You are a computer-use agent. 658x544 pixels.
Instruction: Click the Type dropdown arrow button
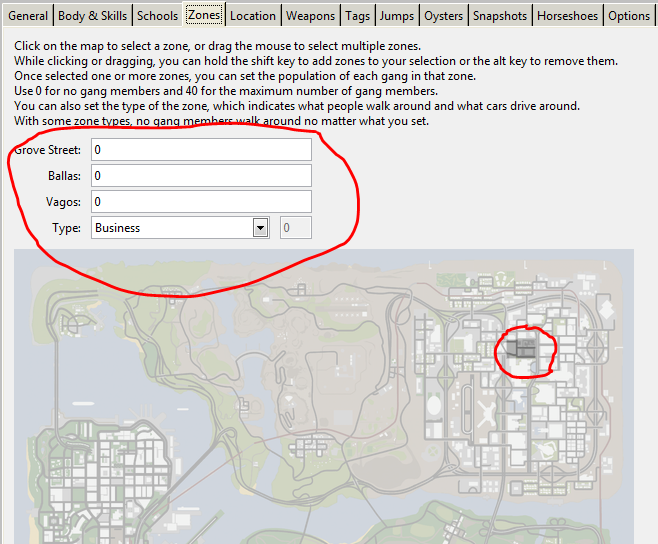click(261, 228)
